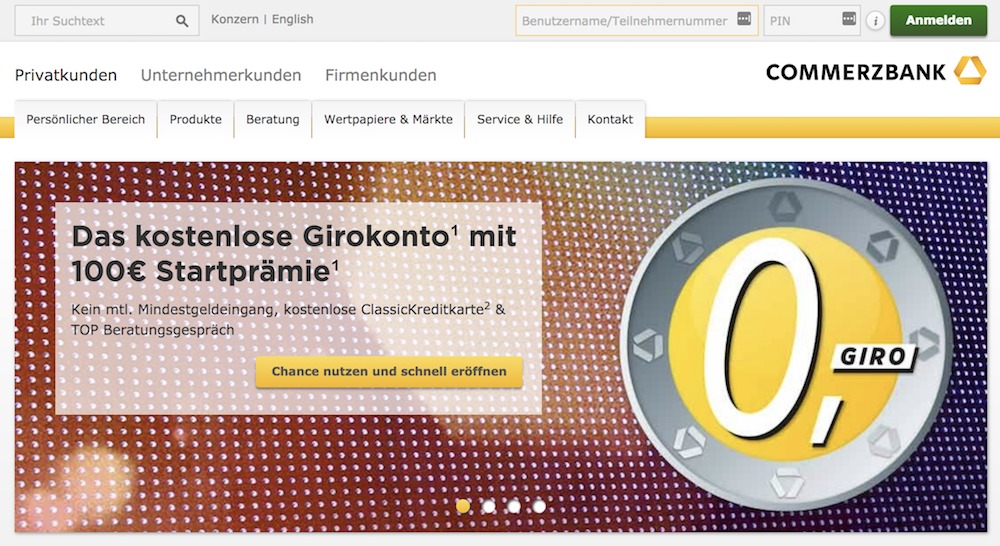The image size is (1000, 546).
Task: Focus the Ihr Suchtext search field
Action: click(107, 20)
